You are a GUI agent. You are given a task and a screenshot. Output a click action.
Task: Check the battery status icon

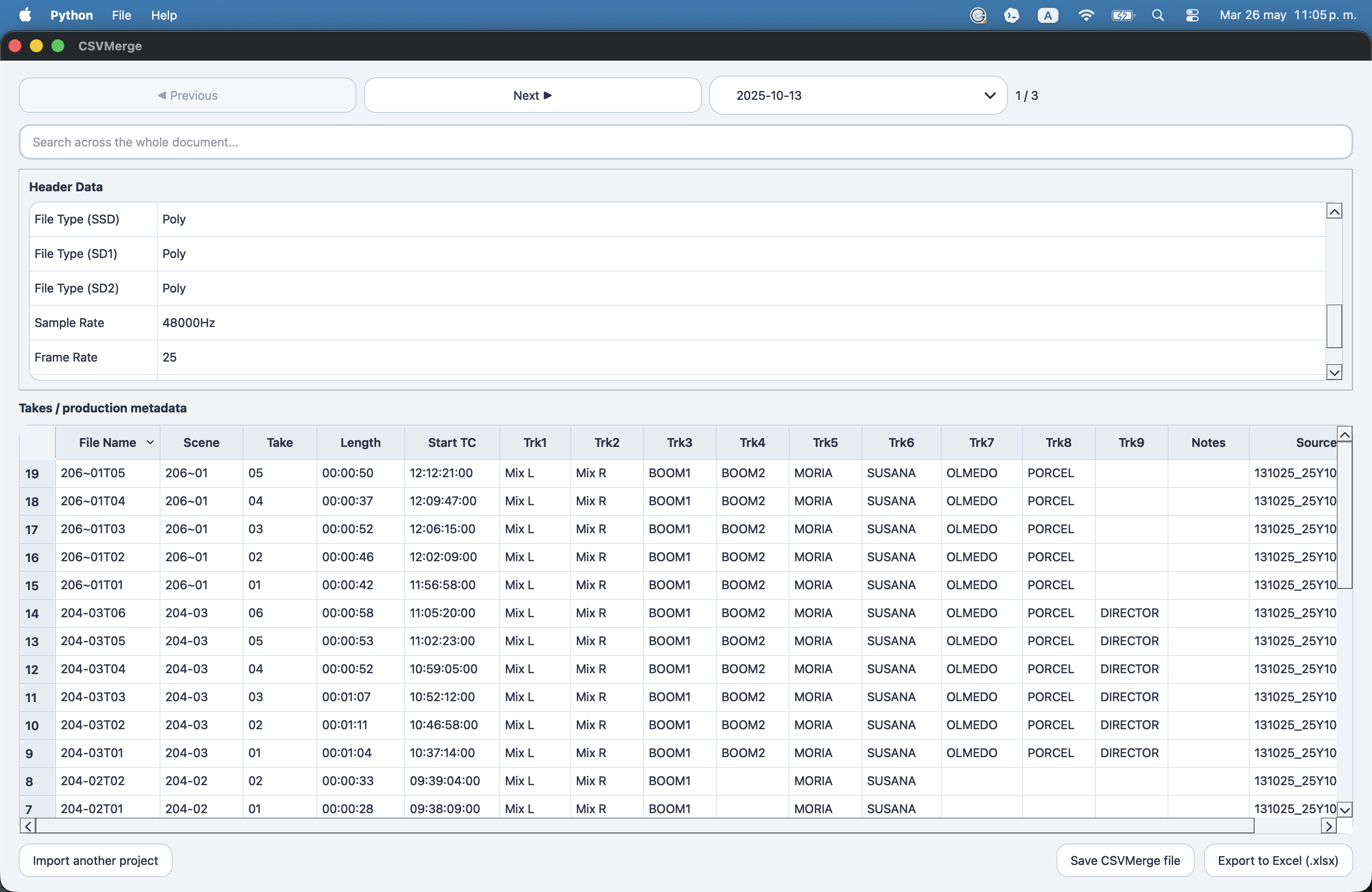[x=1122, y=15]
